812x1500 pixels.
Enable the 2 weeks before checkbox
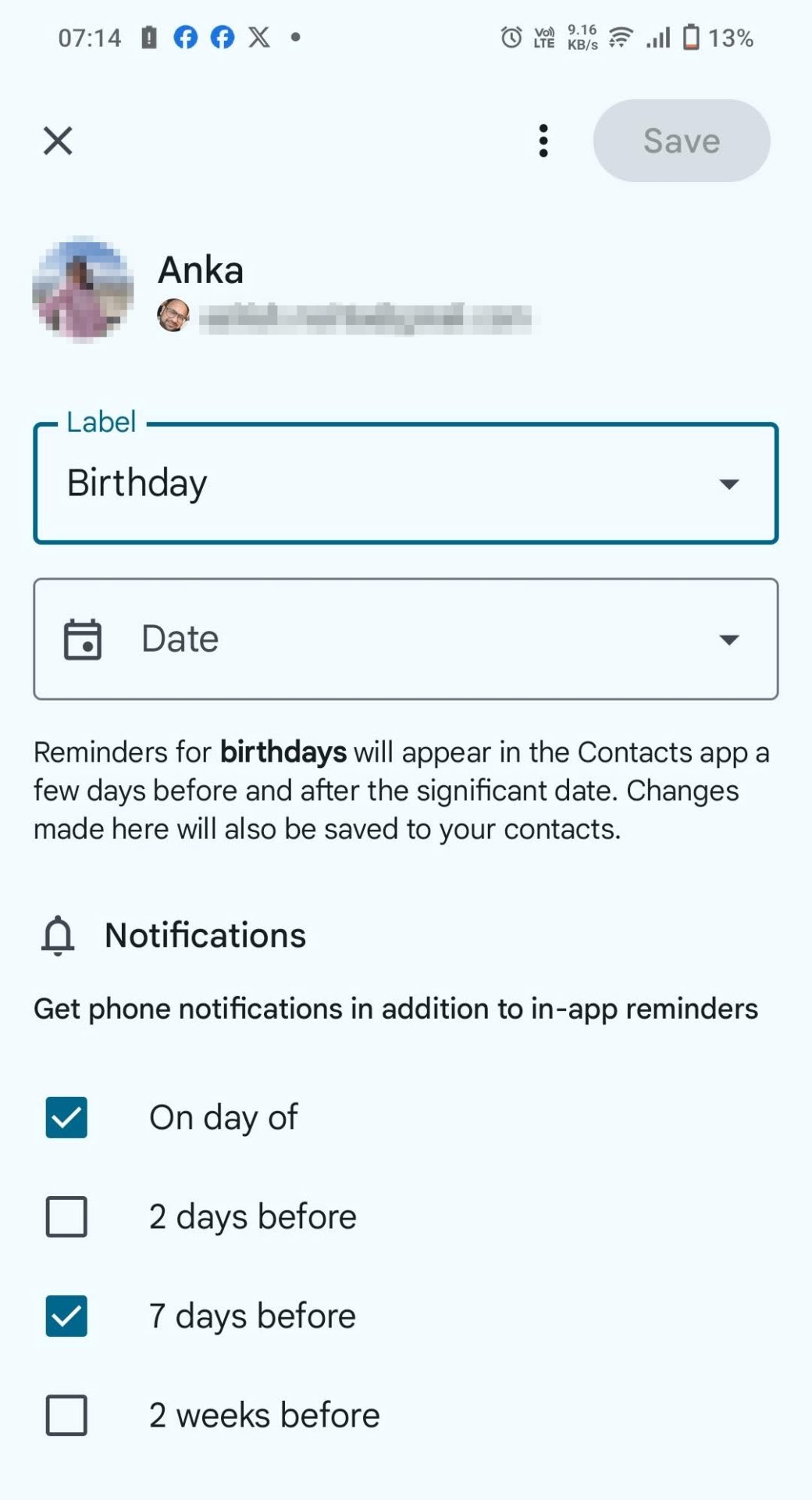point(66,1415)
